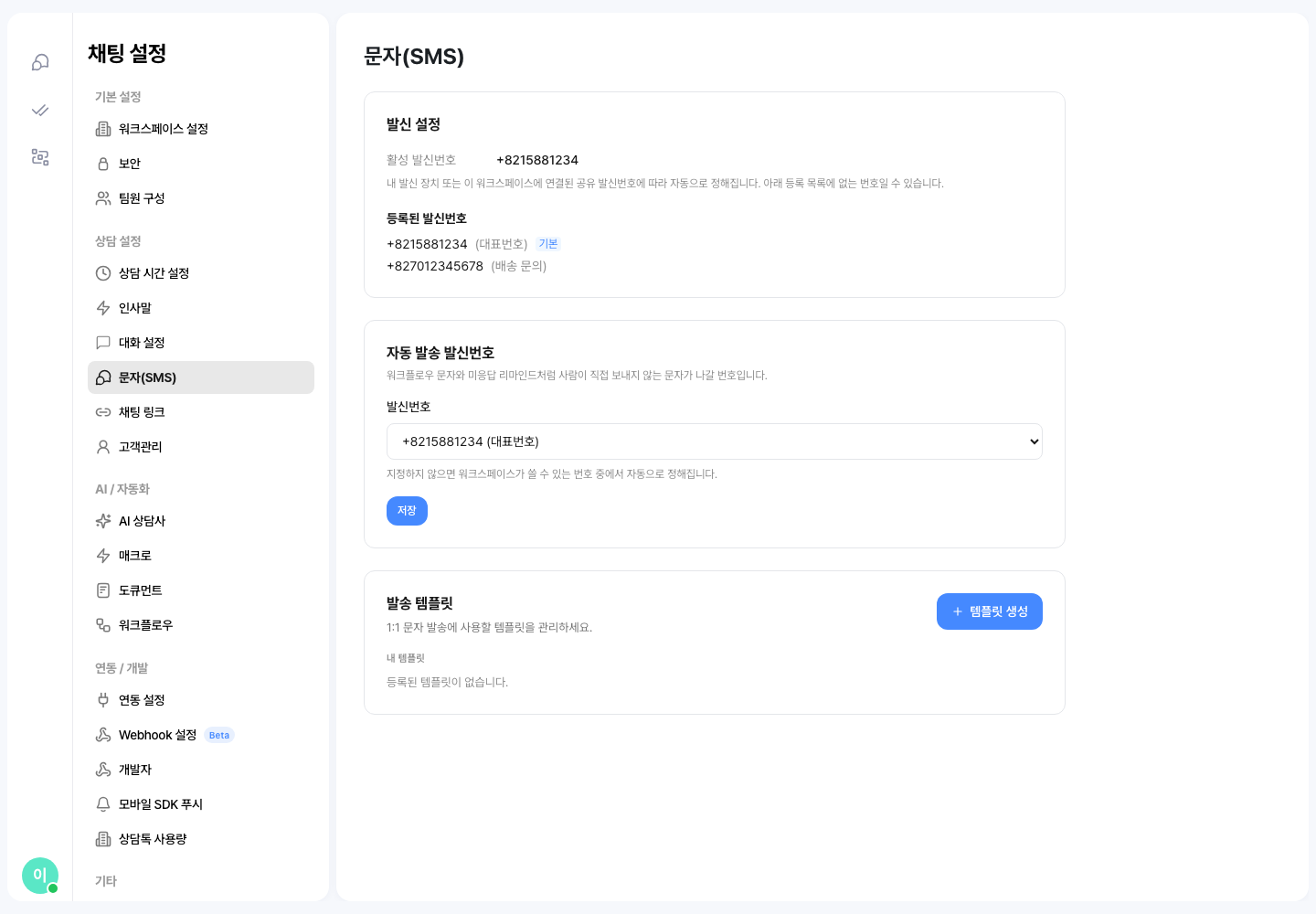Click the document icon beside 도큐먼트

coord(103,590)
